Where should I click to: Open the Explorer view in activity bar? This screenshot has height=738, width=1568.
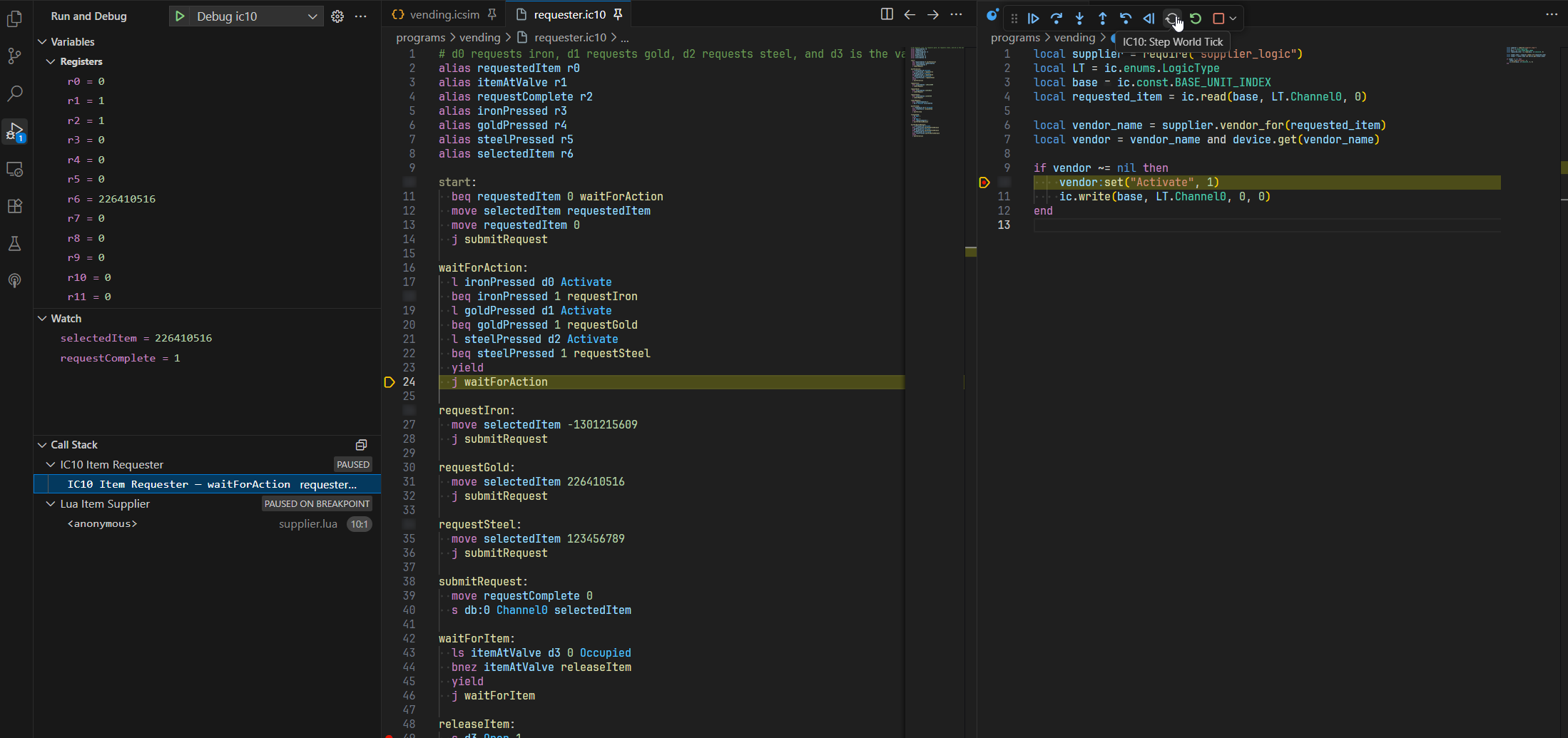click(14, 19)
